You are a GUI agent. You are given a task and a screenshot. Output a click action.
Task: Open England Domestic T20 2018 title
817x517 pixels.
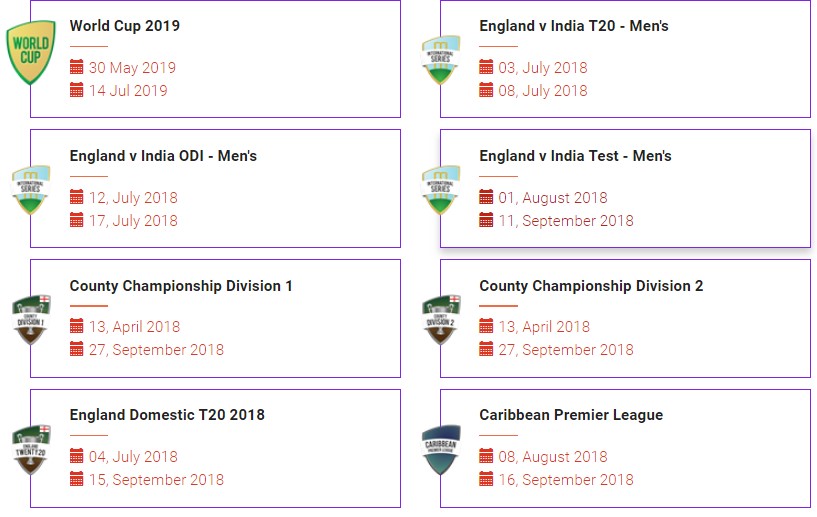[x=167, y=415]
